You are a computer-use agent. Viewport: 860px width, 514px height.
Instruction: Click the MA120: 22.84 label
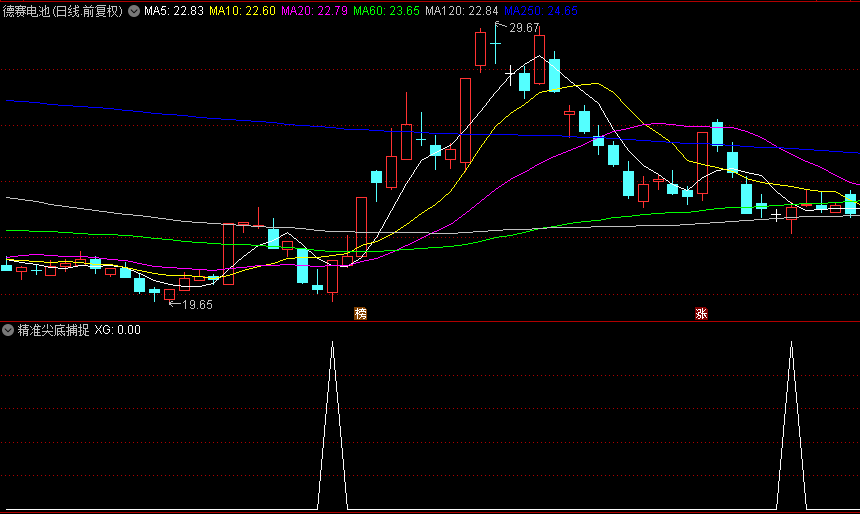461,11
